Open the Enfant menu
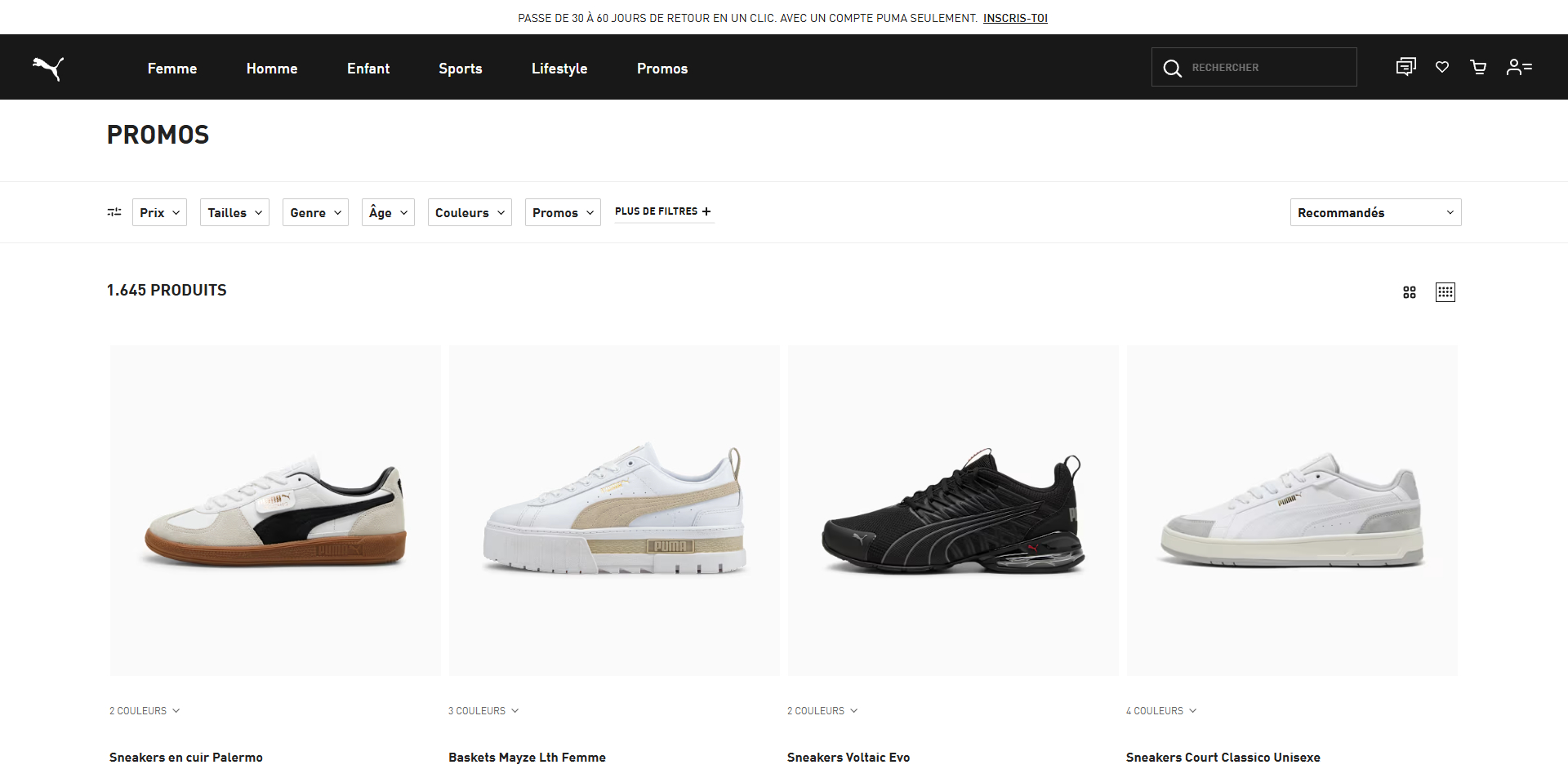 [368, 69]
